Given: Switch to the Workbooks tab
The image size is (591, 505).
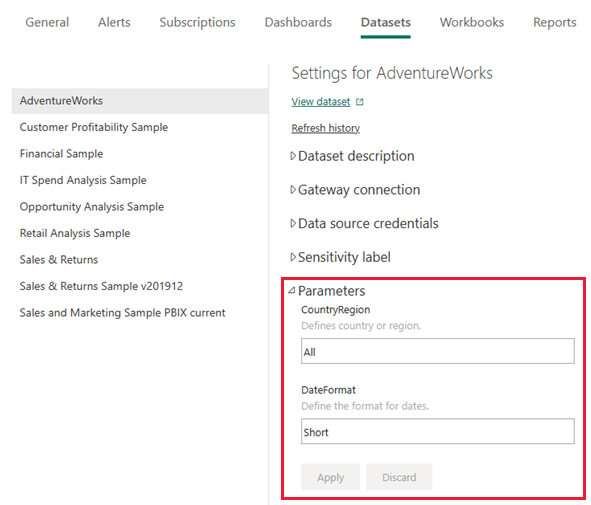Looking at the screenshot, I should [472, 23].
